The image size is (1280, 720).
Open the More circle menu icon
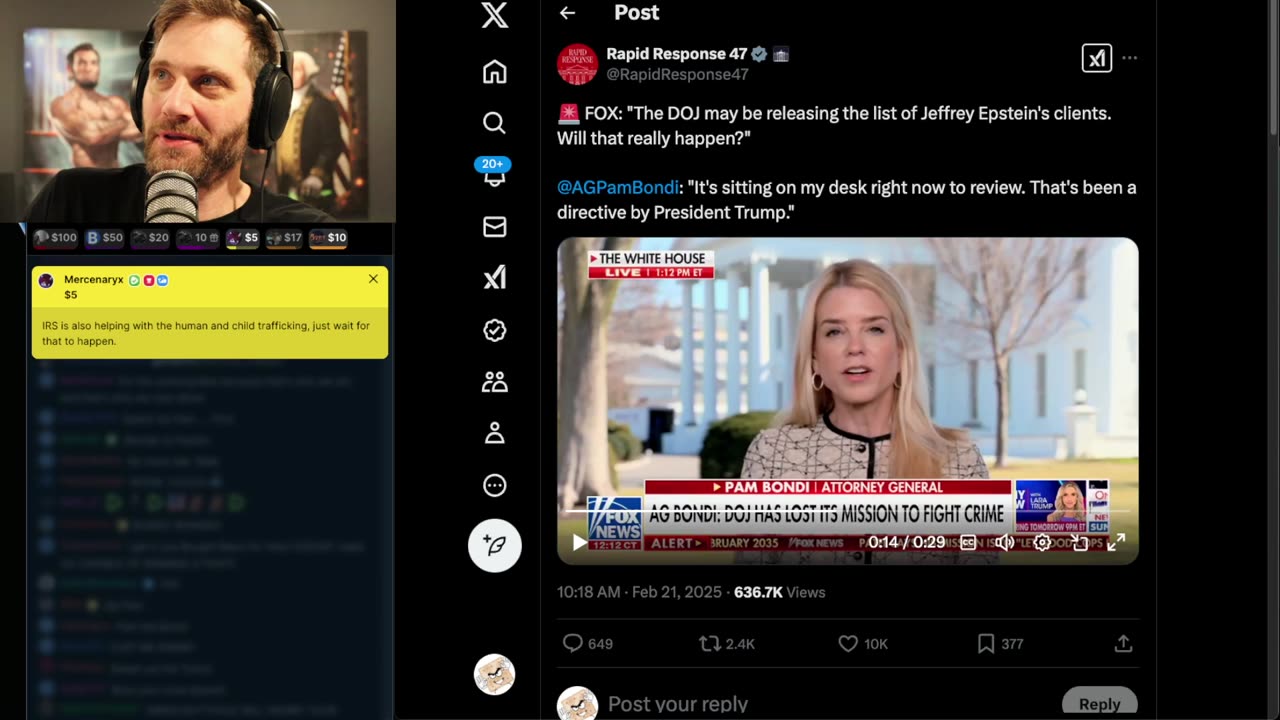[x=494, y=485]
